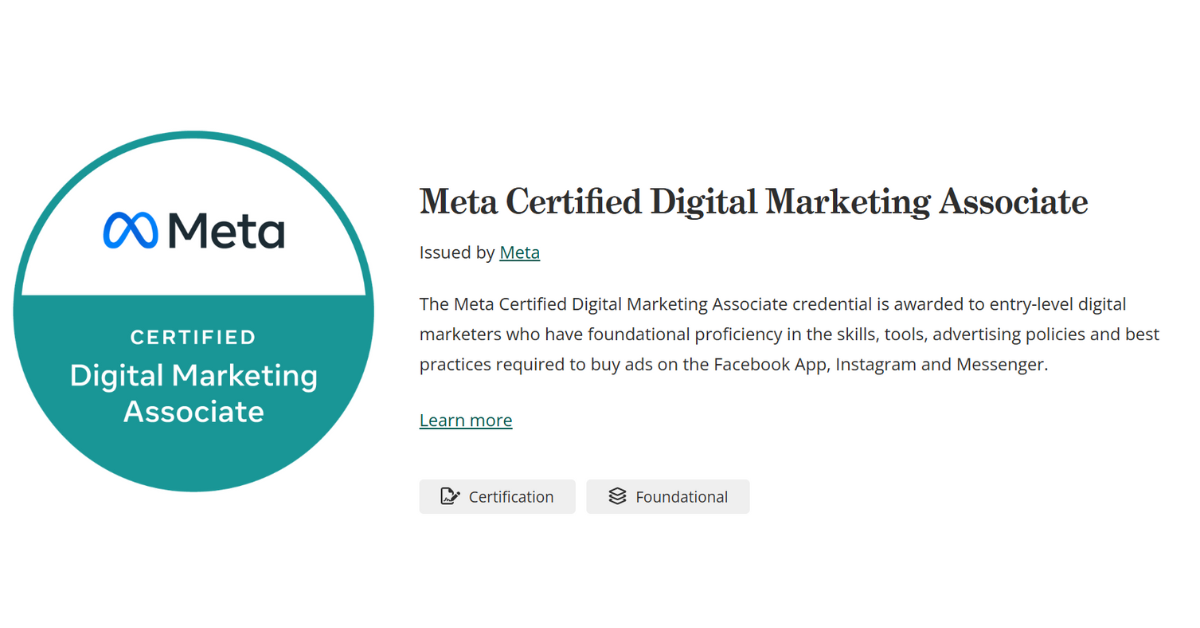The image size is (1200, 628).
Task: Follow the Learn more link
Action: [x=465, y=419]
